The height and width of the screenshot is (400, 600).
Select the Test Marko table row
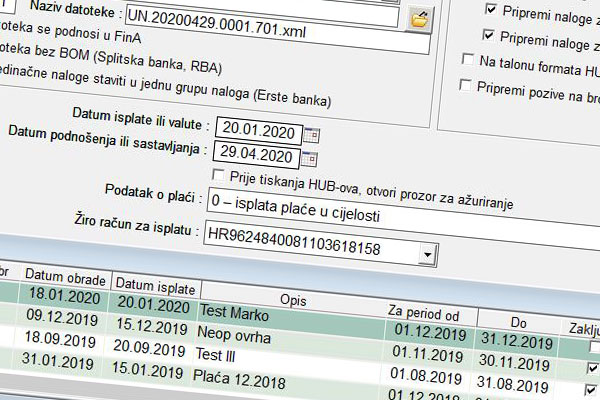(240, 311)
